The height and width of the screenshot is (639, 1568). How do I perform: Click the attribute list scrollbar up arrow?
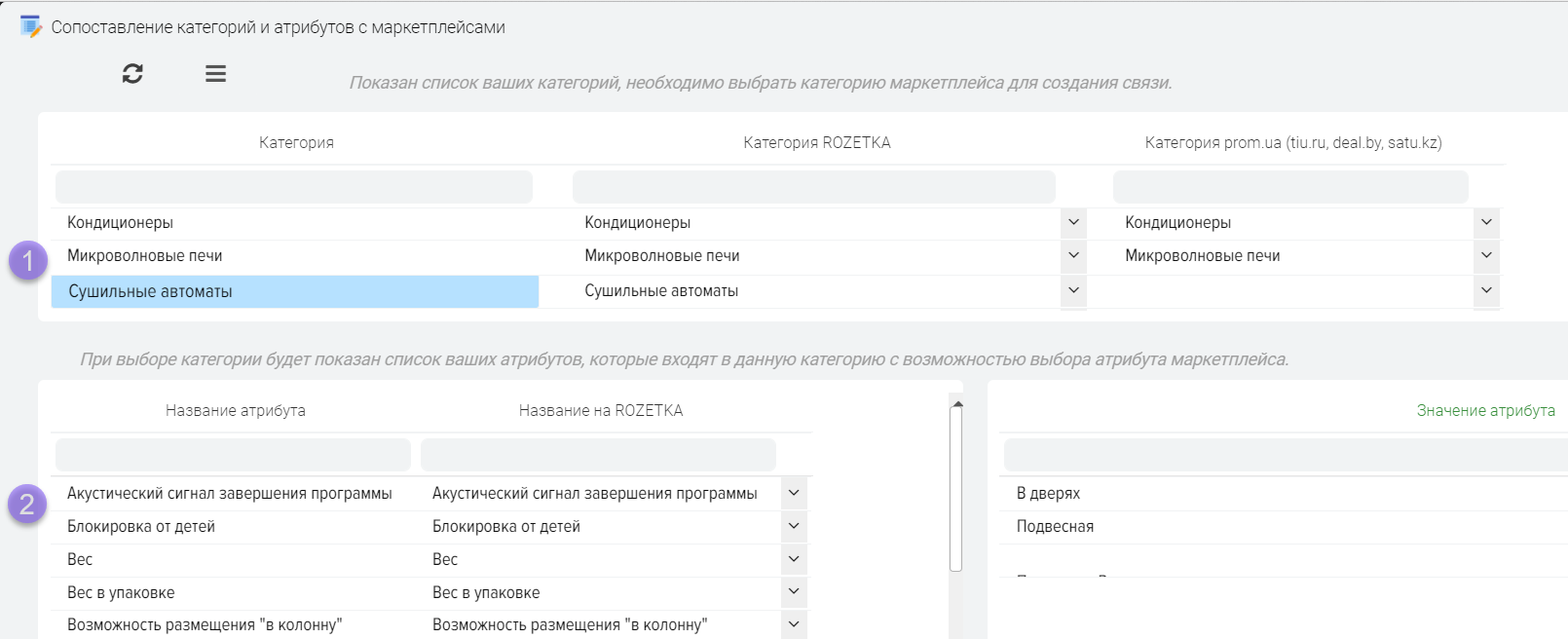(x=957, y=403)
